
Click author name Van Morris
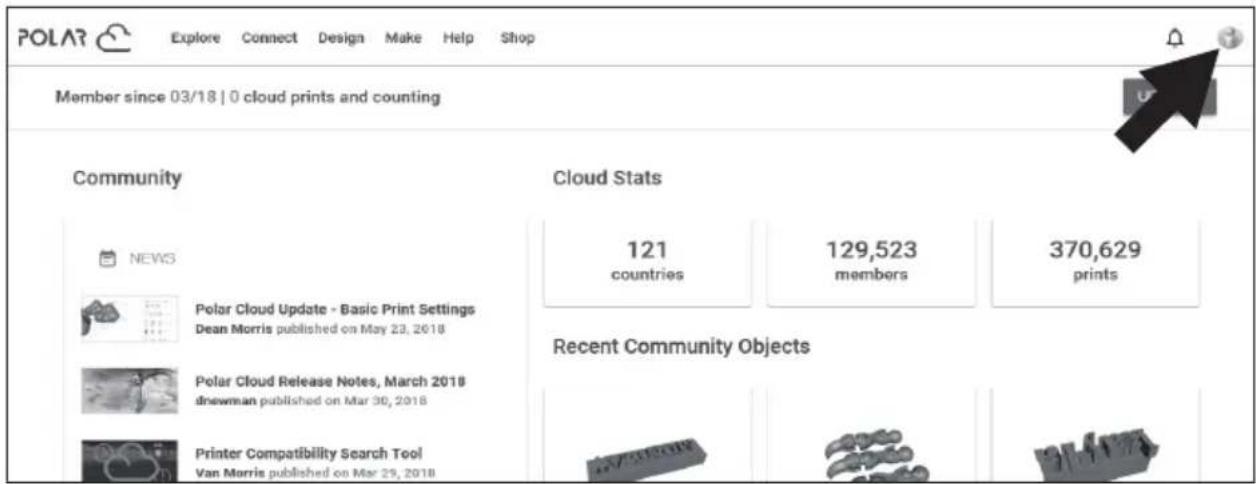231,473
